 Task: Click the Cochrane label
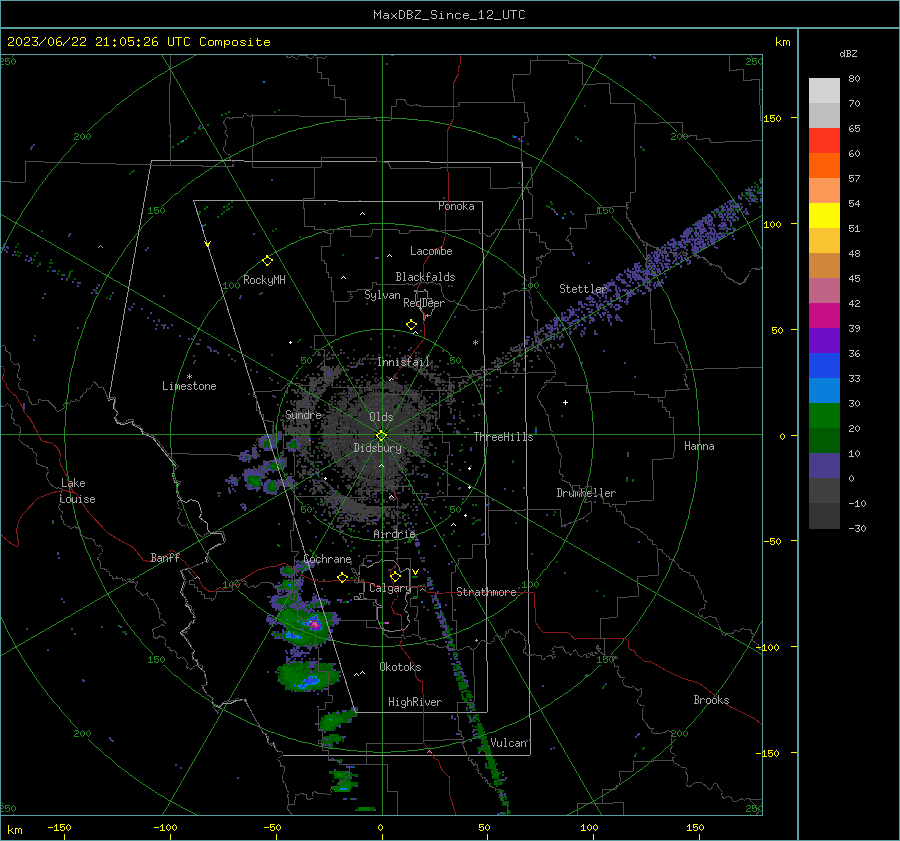click(327, 559)
